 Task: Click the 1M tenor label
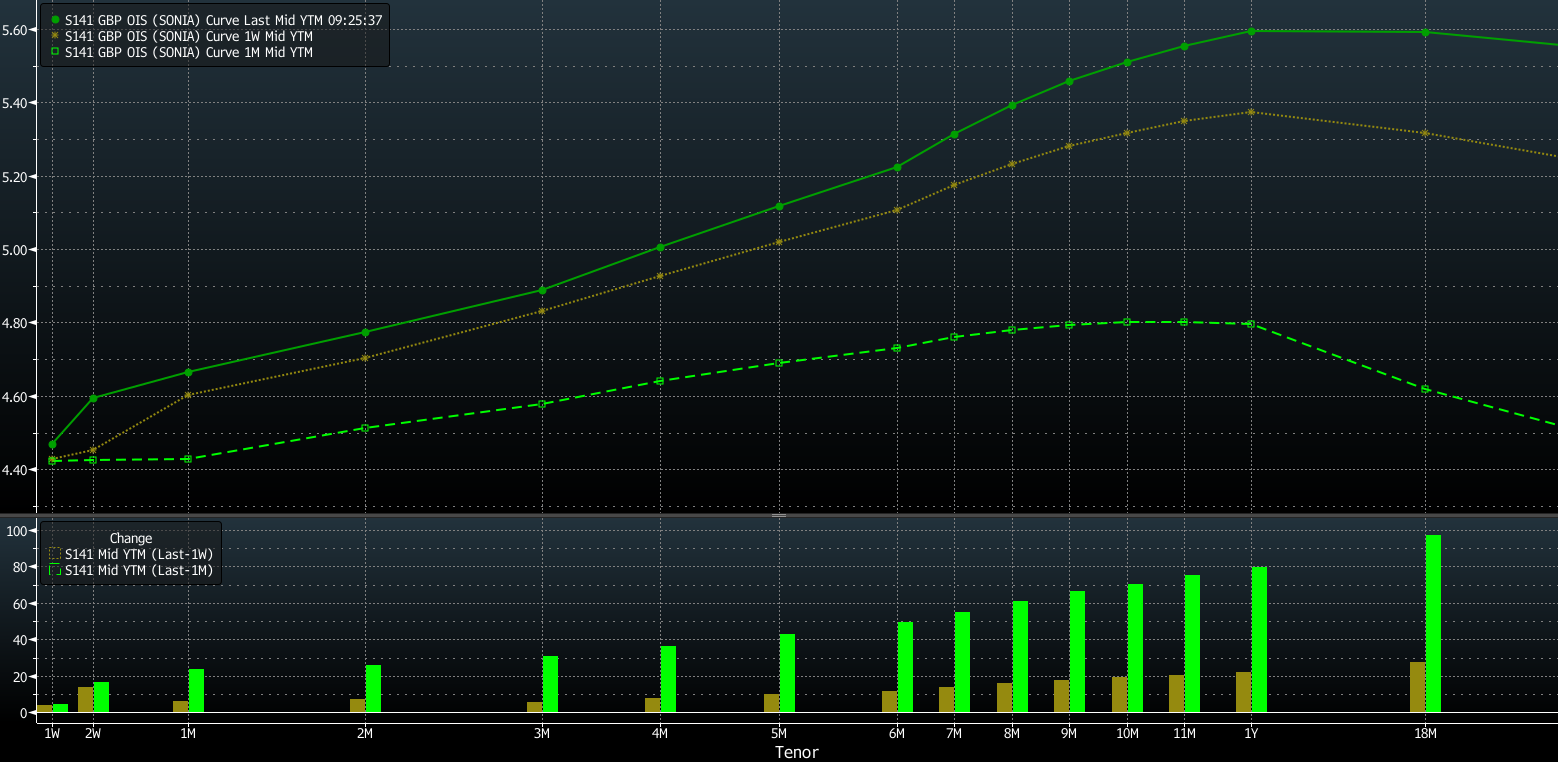tap(188, 733)
